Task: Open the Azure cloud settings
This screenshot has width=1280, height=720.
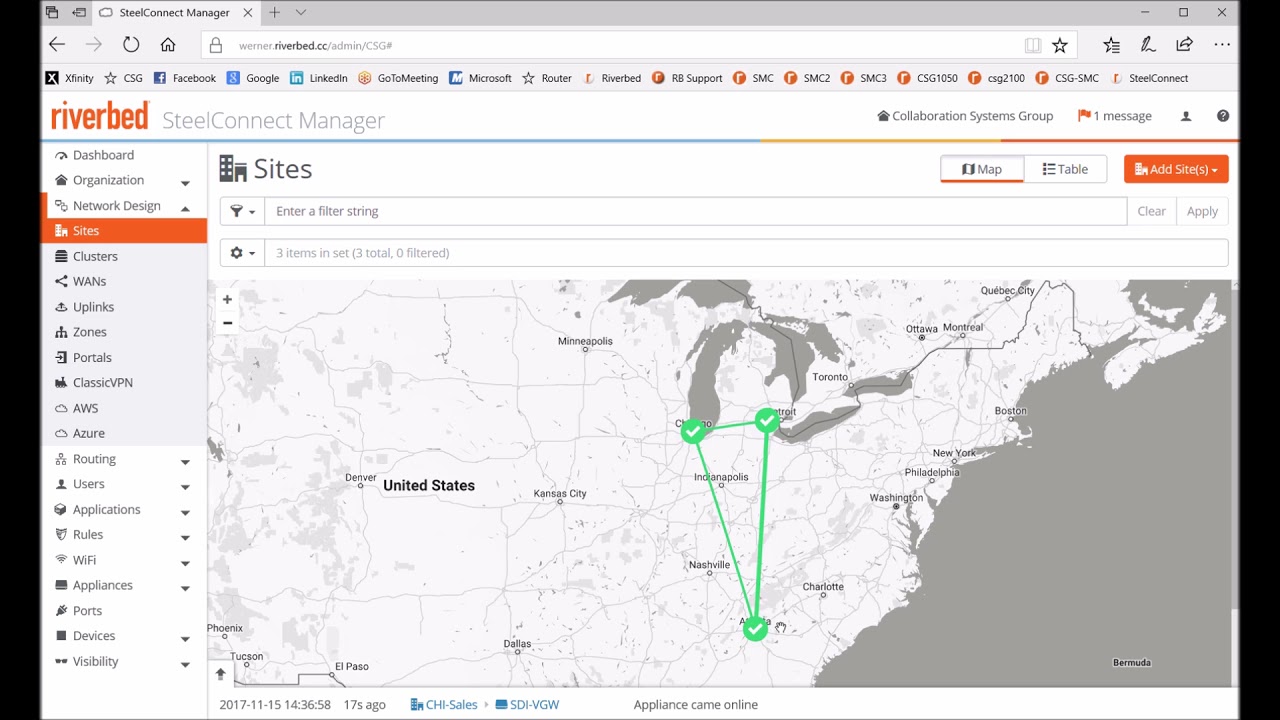Action: [88, 433]
